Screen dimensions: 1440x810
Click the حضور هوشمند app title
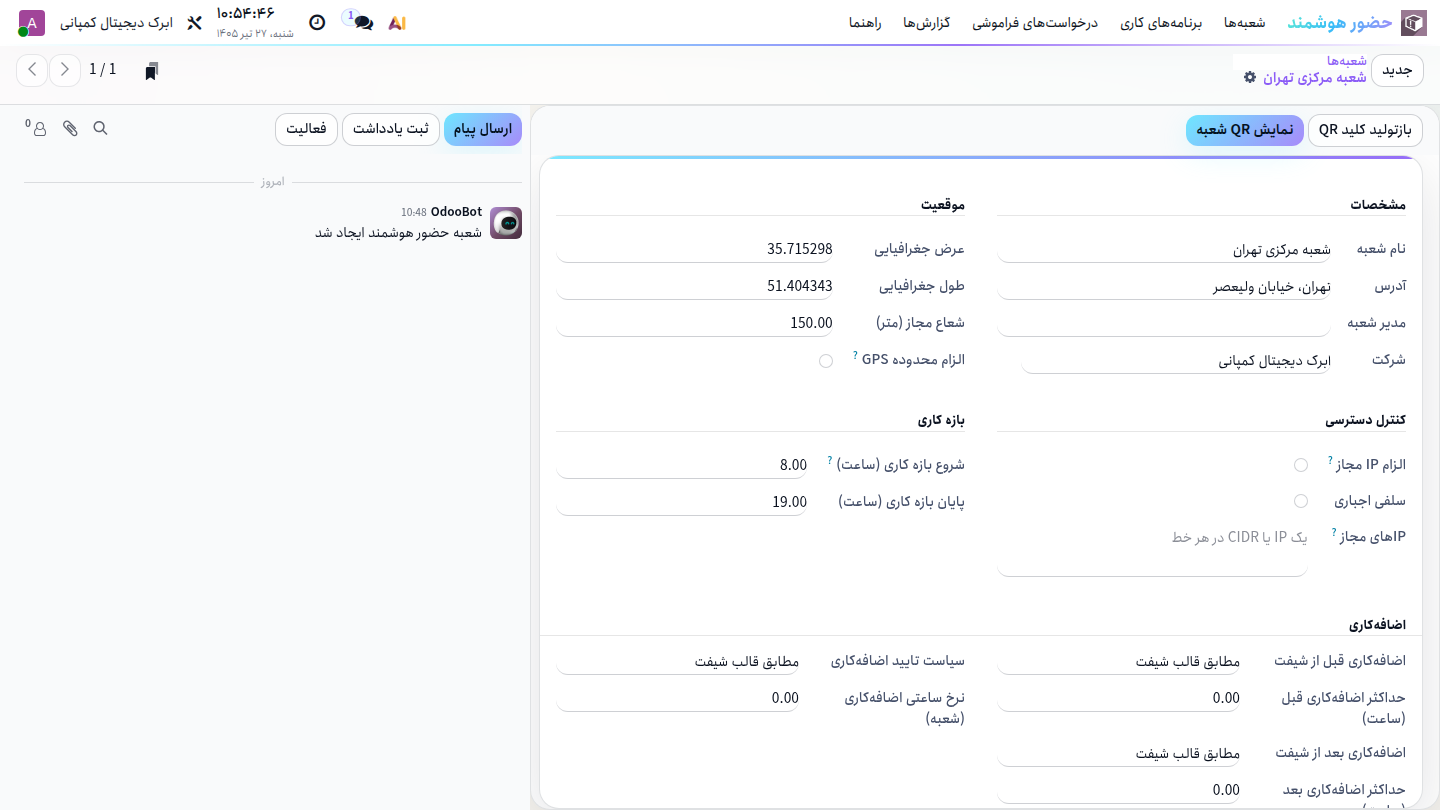point(1339,23)
